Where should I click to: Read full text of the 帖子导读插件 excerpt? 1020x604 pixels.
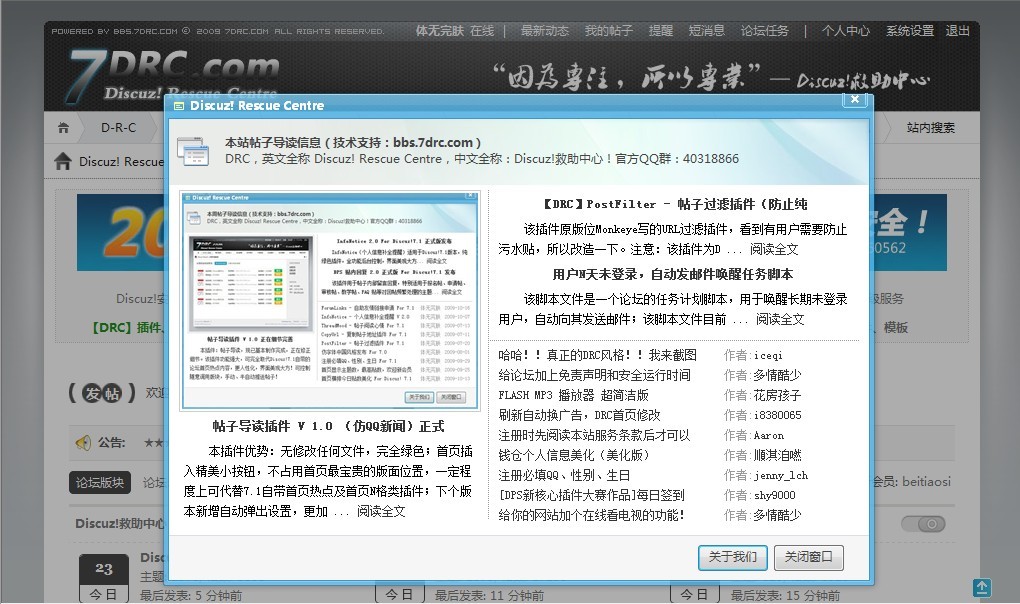(x=381, y=512)
